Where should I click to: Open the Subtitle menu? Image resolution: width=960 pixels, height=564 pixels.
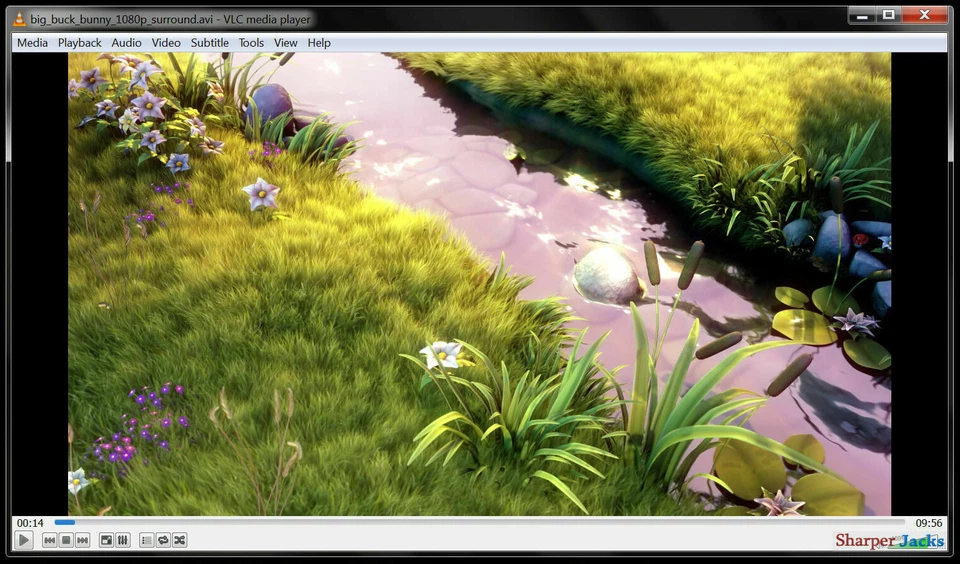[x=209, y=43]
